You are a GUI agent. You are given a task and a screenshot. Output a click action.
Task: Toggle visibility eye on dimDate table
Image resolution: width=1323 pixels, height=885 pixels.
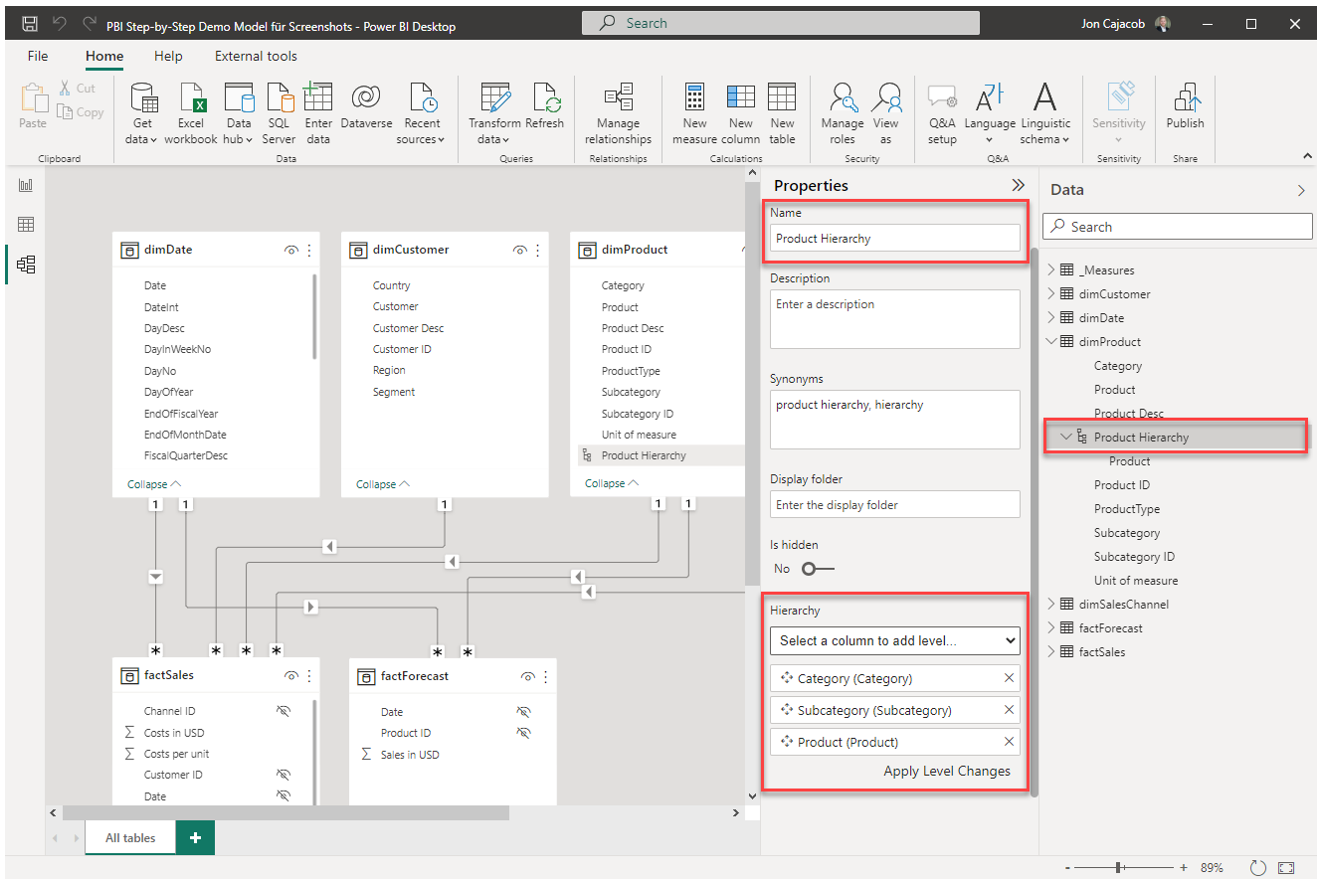pos(291,250)
